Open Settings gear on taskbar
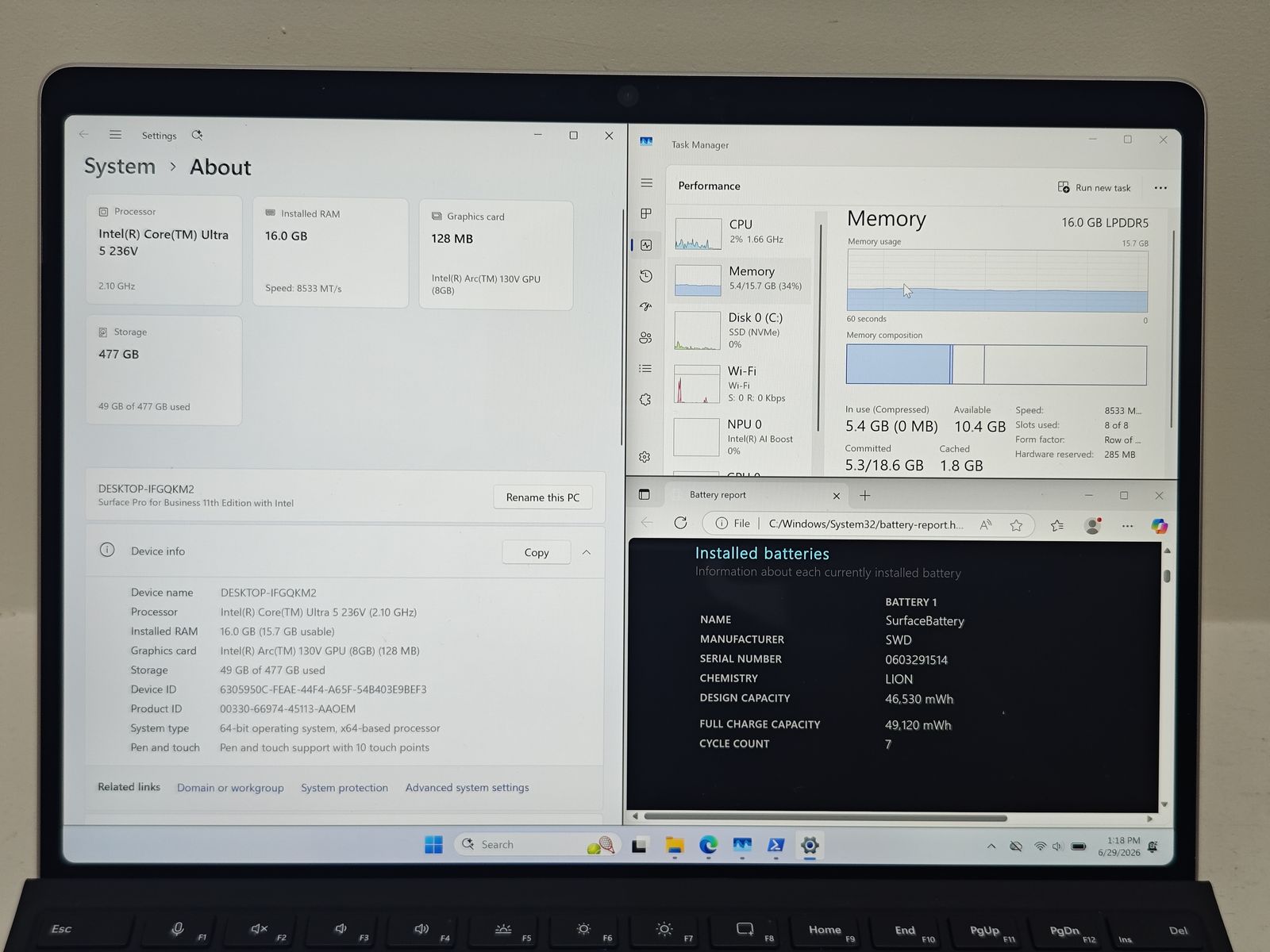The height and width of the screenshot is (952, 1270). pyautogui.click(x=810, y=846)
